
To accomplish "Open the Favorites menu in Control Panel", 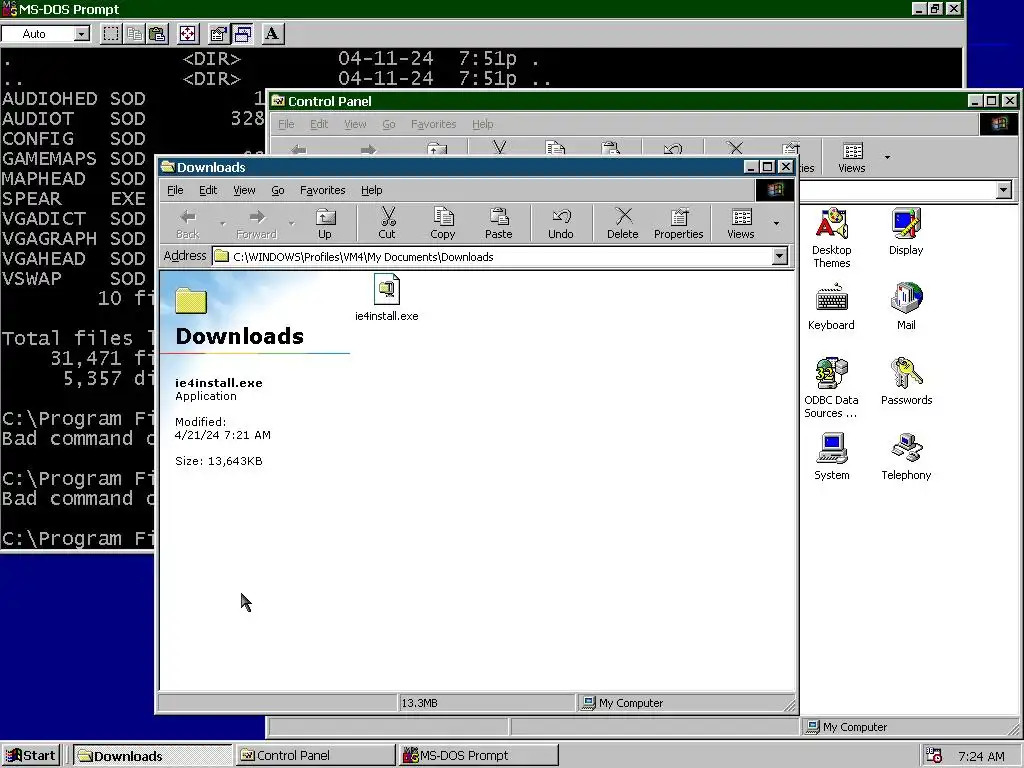I will tap(433, 124).
